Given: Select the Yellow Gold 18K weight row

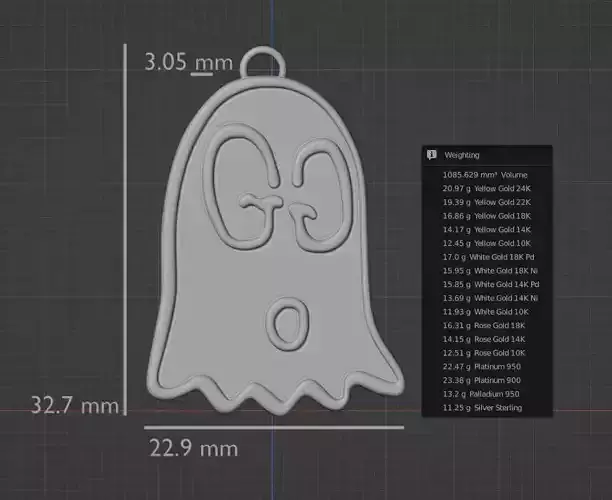Looking at the screenshot, I should 487,216.
